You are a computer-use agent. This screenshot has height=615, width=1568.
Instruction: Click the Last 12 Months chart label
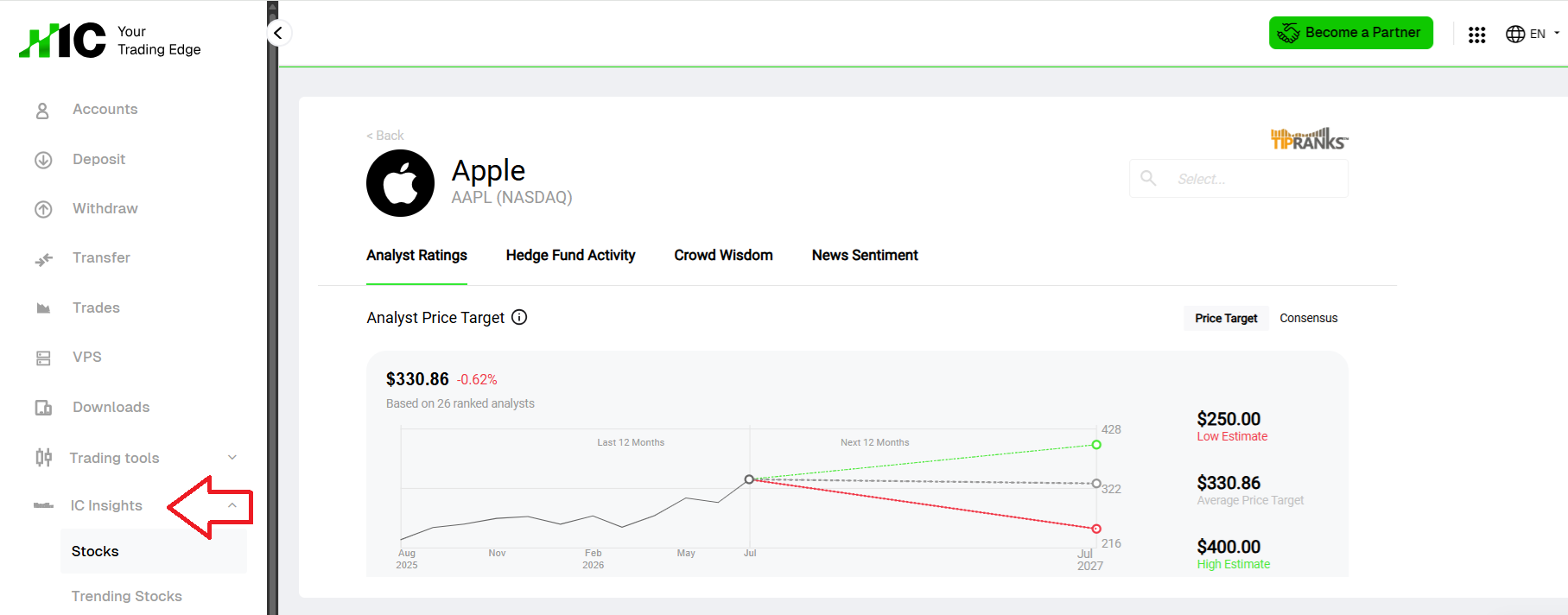coord(631,442)
